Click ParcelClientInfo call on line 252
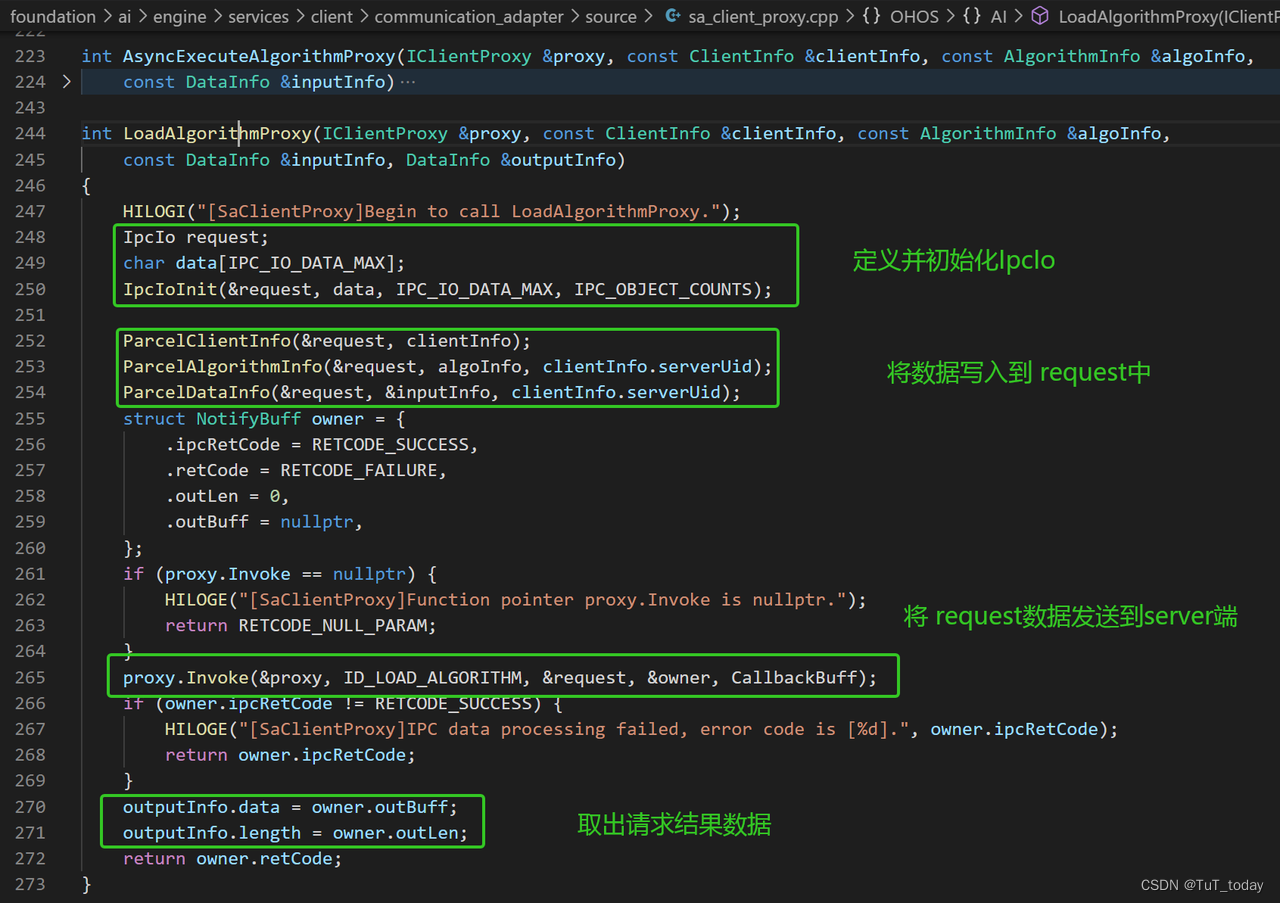The height and width of the screenshot is (903, 1280). click(x=327, y=341)
